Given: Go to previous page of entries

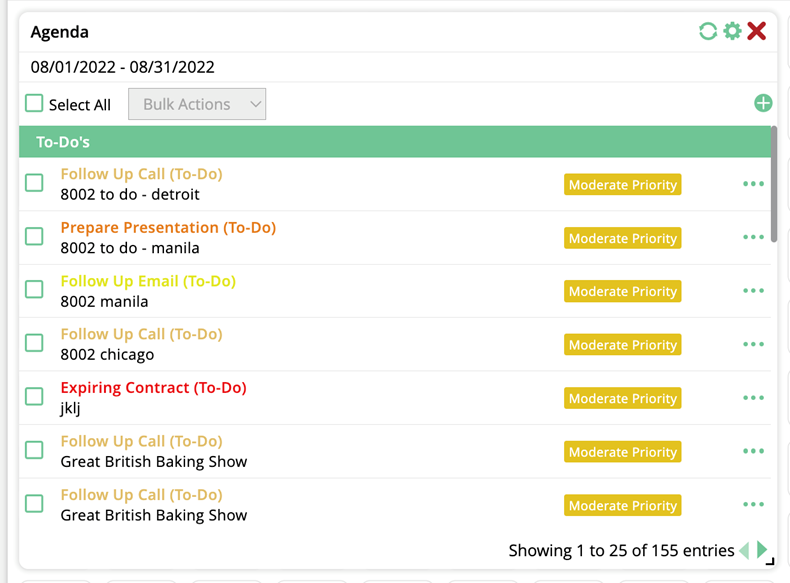Looking at the screenshot, I should click(744, 550).
